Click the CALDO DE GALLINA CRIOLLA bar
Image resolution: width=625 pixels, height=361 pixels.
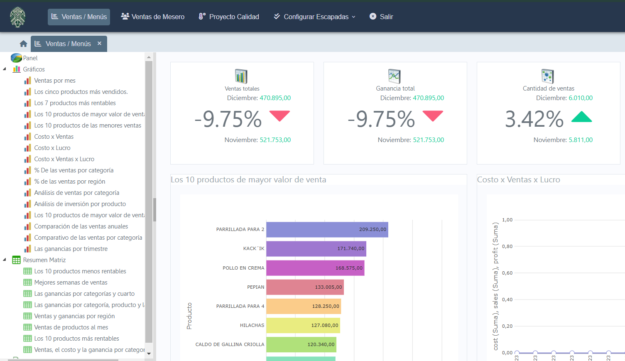click(301, 344)
